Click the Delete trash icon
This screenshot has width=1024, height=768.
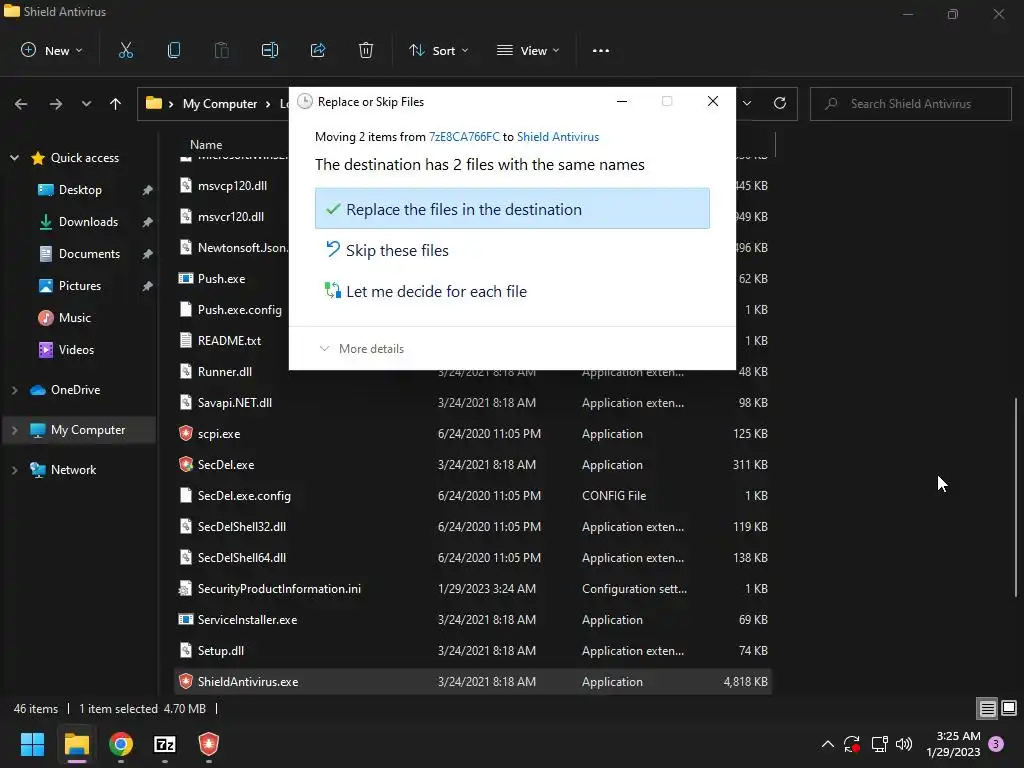pyautogui.click(x=366, y=50)
